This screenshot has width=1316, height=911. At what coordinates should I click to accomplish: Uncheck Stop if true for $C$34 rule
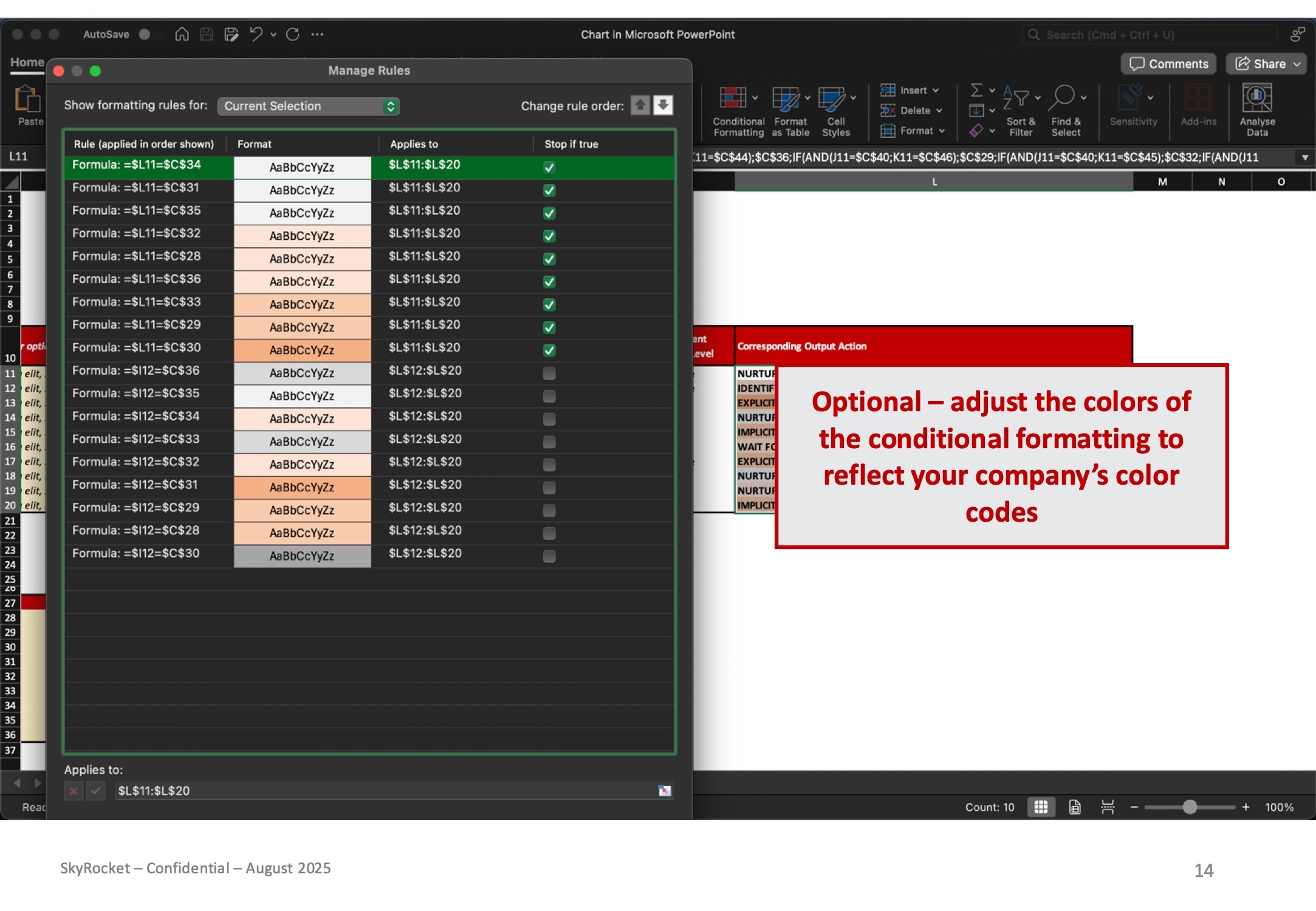[x=549, y=168]
